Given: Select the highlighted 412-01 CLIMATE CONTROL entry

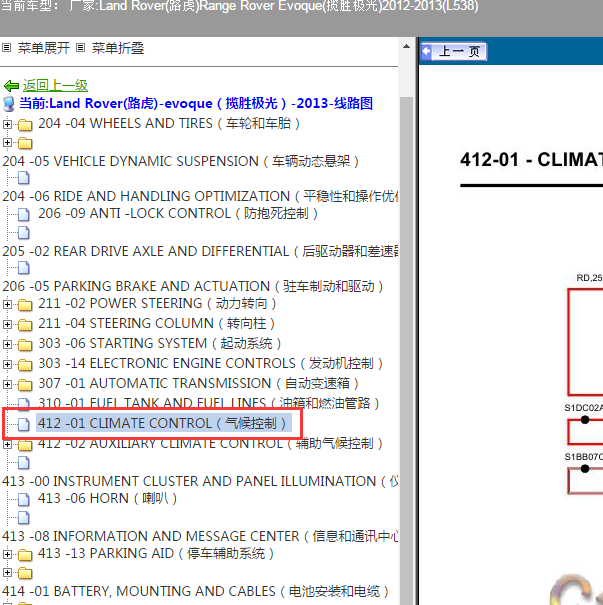Looking at the screenshot, I should point(162,423).
